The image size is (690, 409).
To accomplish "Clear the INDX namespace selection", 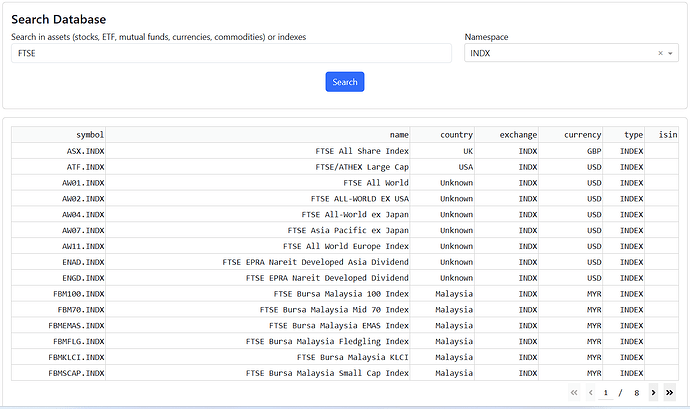I will click(660, 53).
